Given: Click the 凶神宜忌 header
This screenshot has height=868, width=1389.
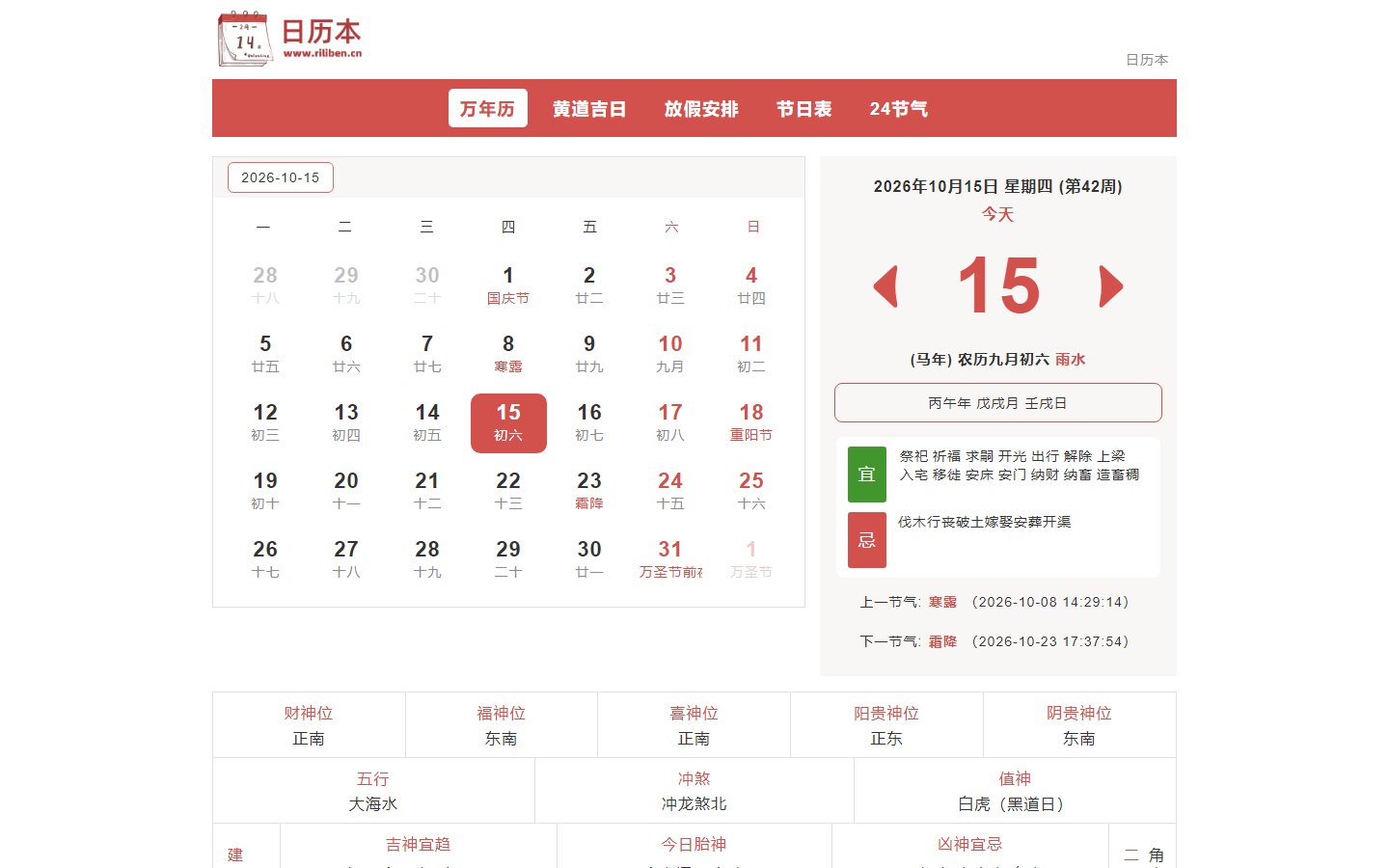Looking at the screenshot, I should tap(970, 844).
